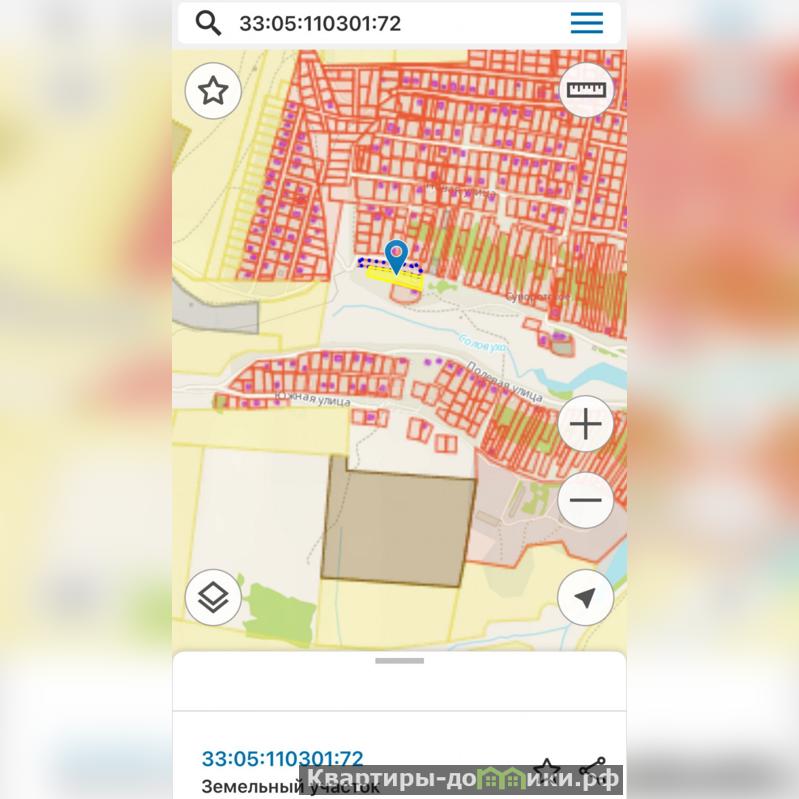Click the Земельный участок label
The image size is (799, 799).
tap(290, 786)
